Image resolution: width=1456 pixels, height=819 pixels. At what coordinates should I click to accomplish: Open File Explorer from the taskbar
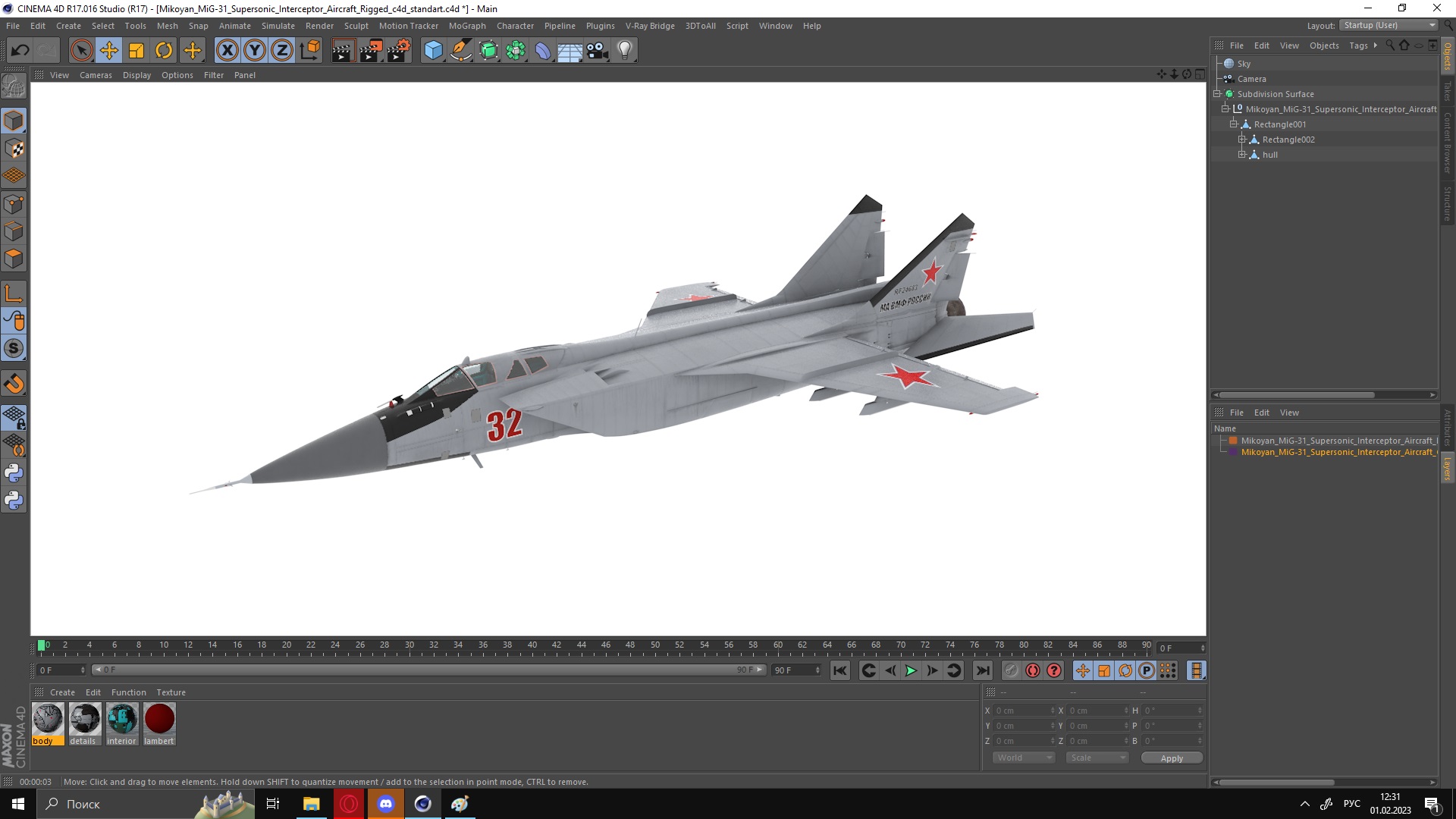[311, 804]
